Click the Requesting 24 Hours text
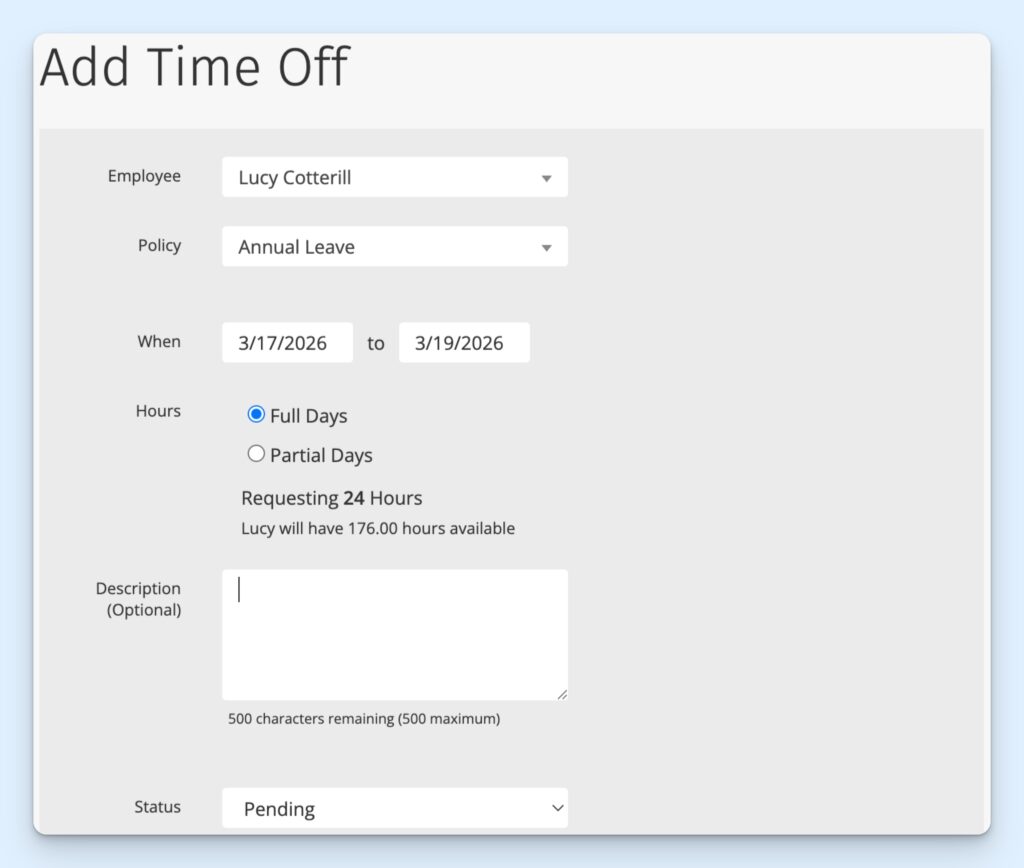 pyautogui.click(x=331, y=497)
